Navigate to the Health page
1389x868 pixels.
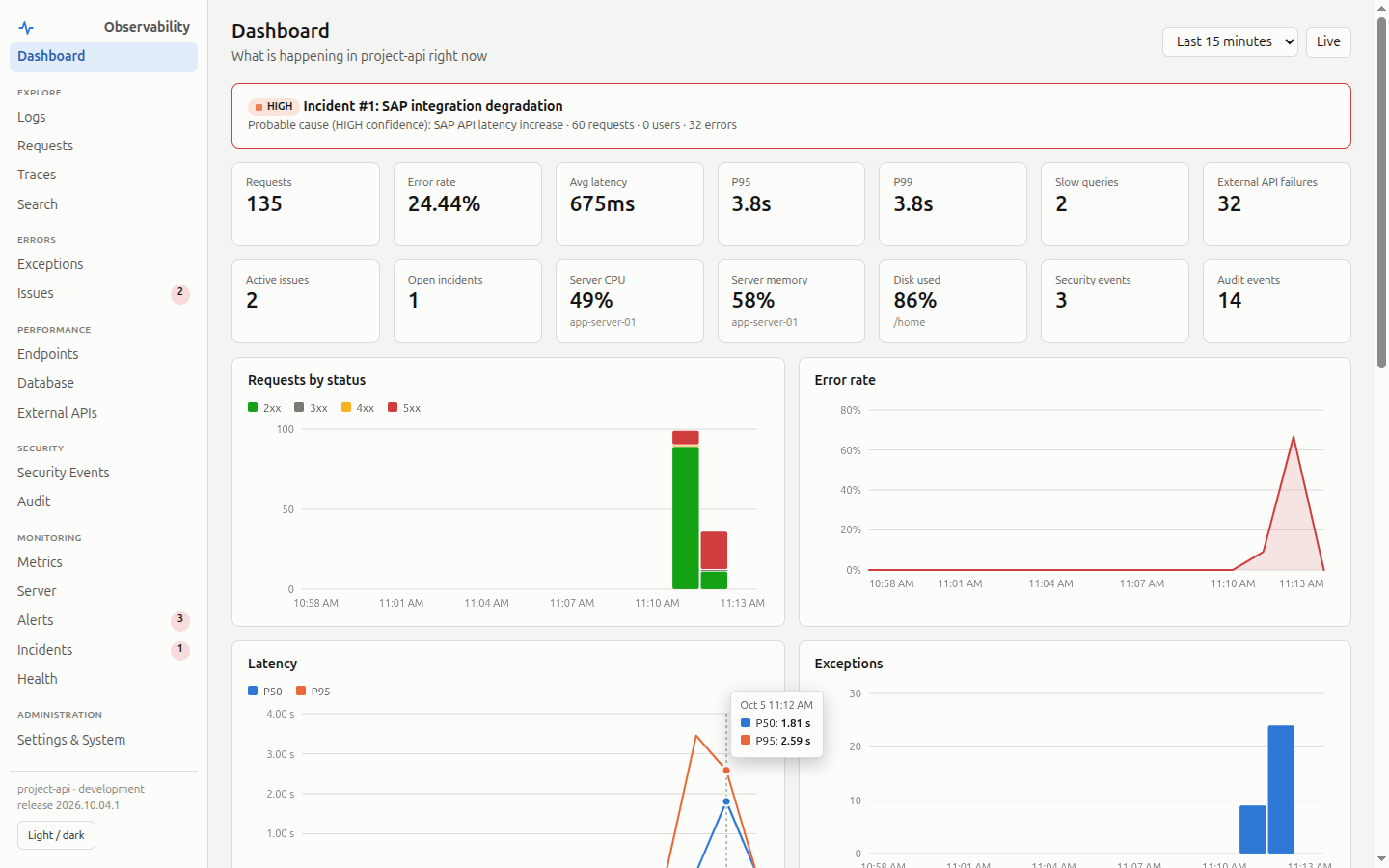pos(103,679)
